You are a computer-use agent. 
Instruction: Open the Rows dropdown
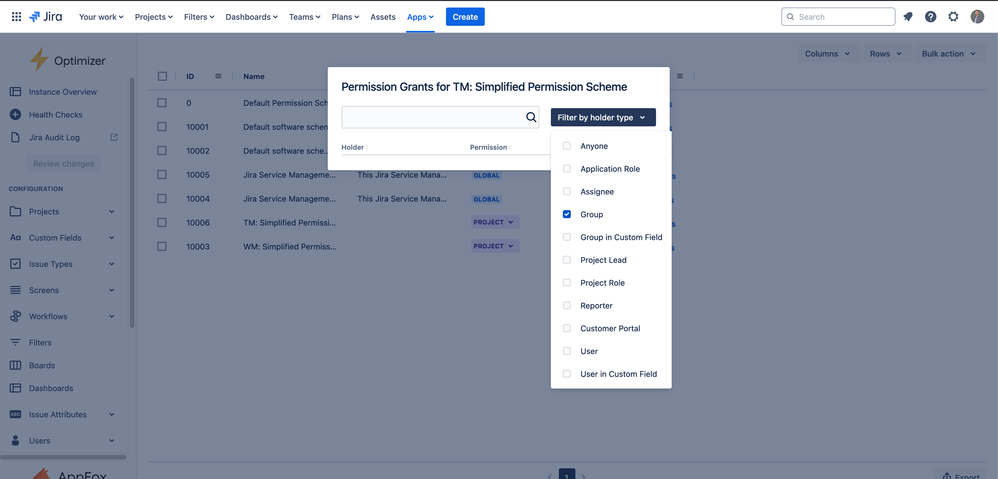tap(887, 54)
